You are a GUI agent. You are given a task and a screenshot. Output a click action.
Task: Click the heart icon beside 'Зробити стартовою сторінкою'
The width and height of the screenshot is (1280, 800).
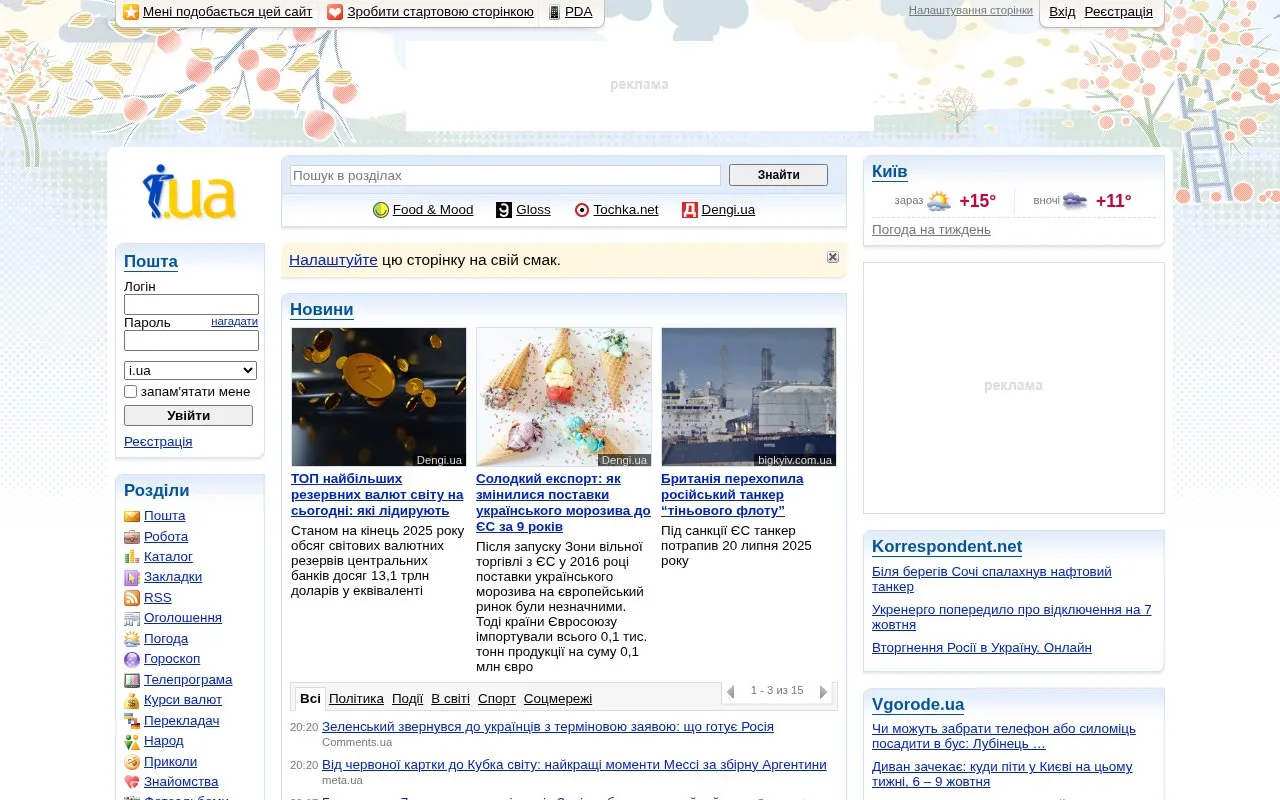(x=335, y=12)
